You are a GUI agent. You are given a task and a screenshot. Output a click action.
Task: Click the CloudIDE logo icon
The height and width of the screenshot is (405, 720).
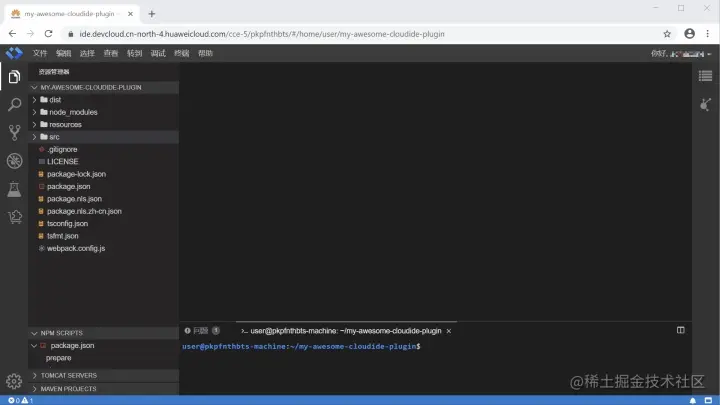click(x=14, y=53)
